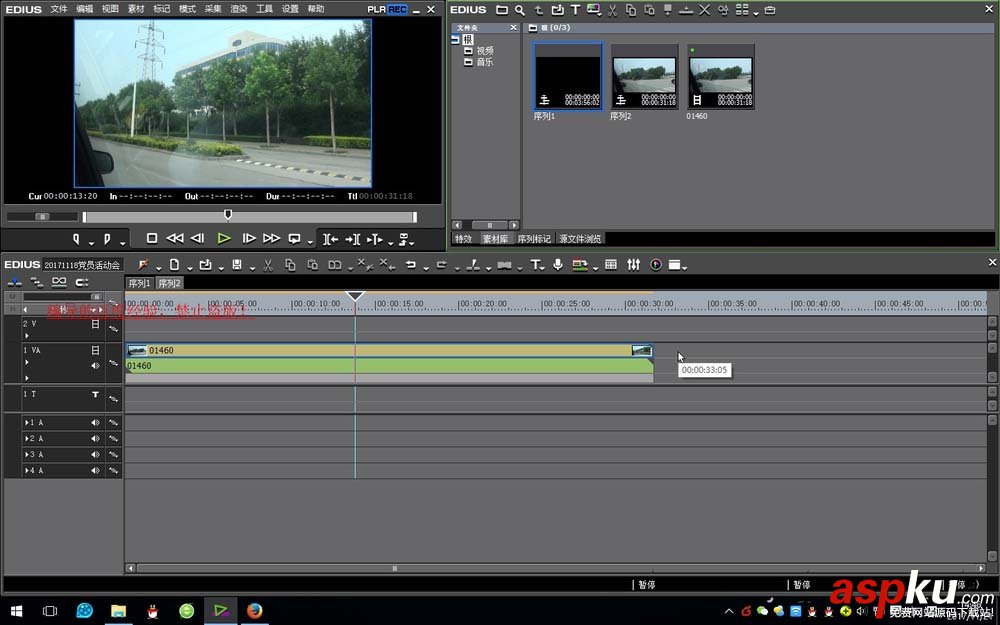Toggle title visibility on 1 T track
1000x625 pixels.
pyautogui.click(x=95, y=395)
